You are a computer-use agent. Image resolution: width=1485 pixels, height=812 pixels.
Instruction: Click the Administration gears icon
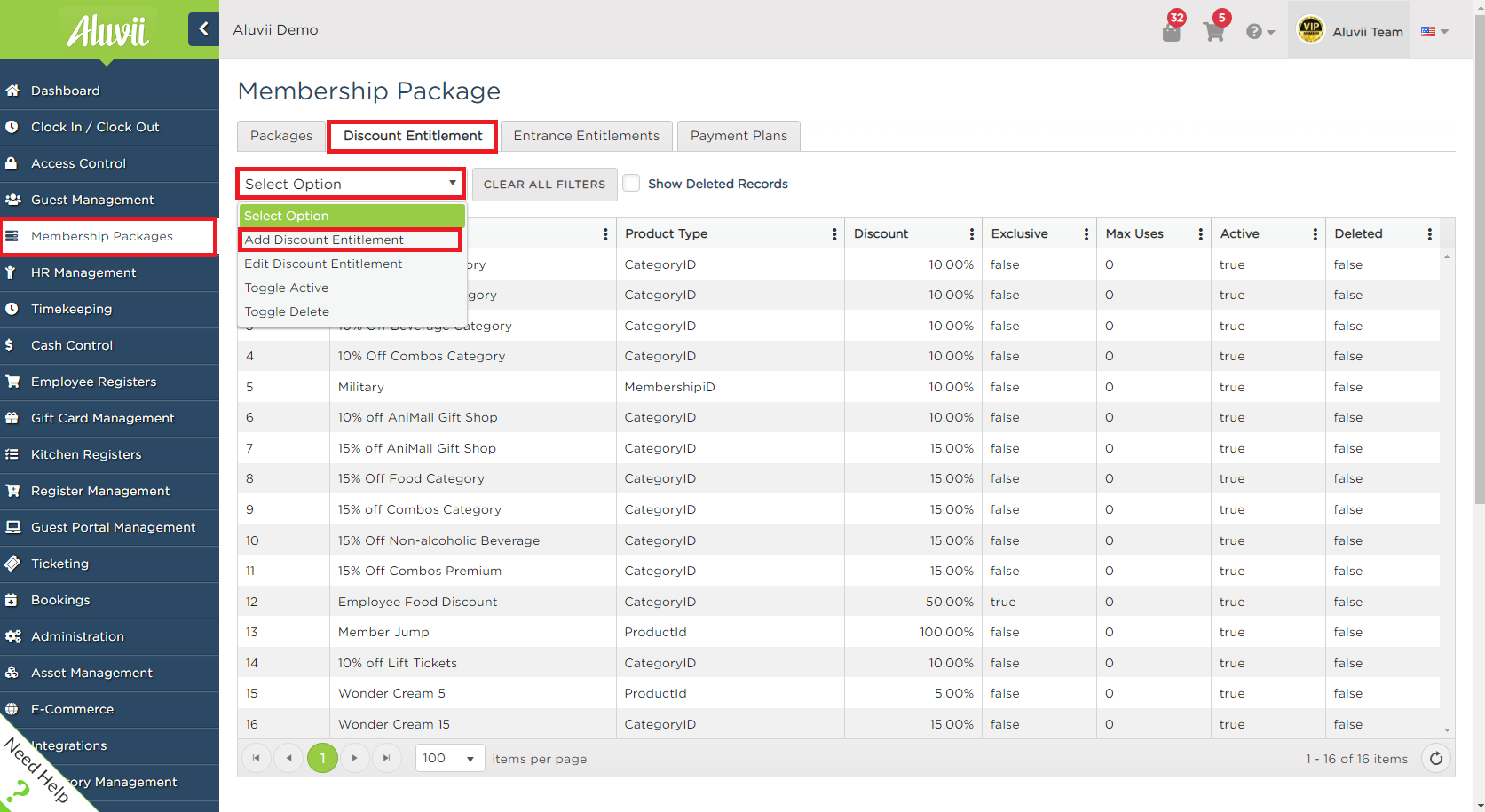click(x=12, y=636)
